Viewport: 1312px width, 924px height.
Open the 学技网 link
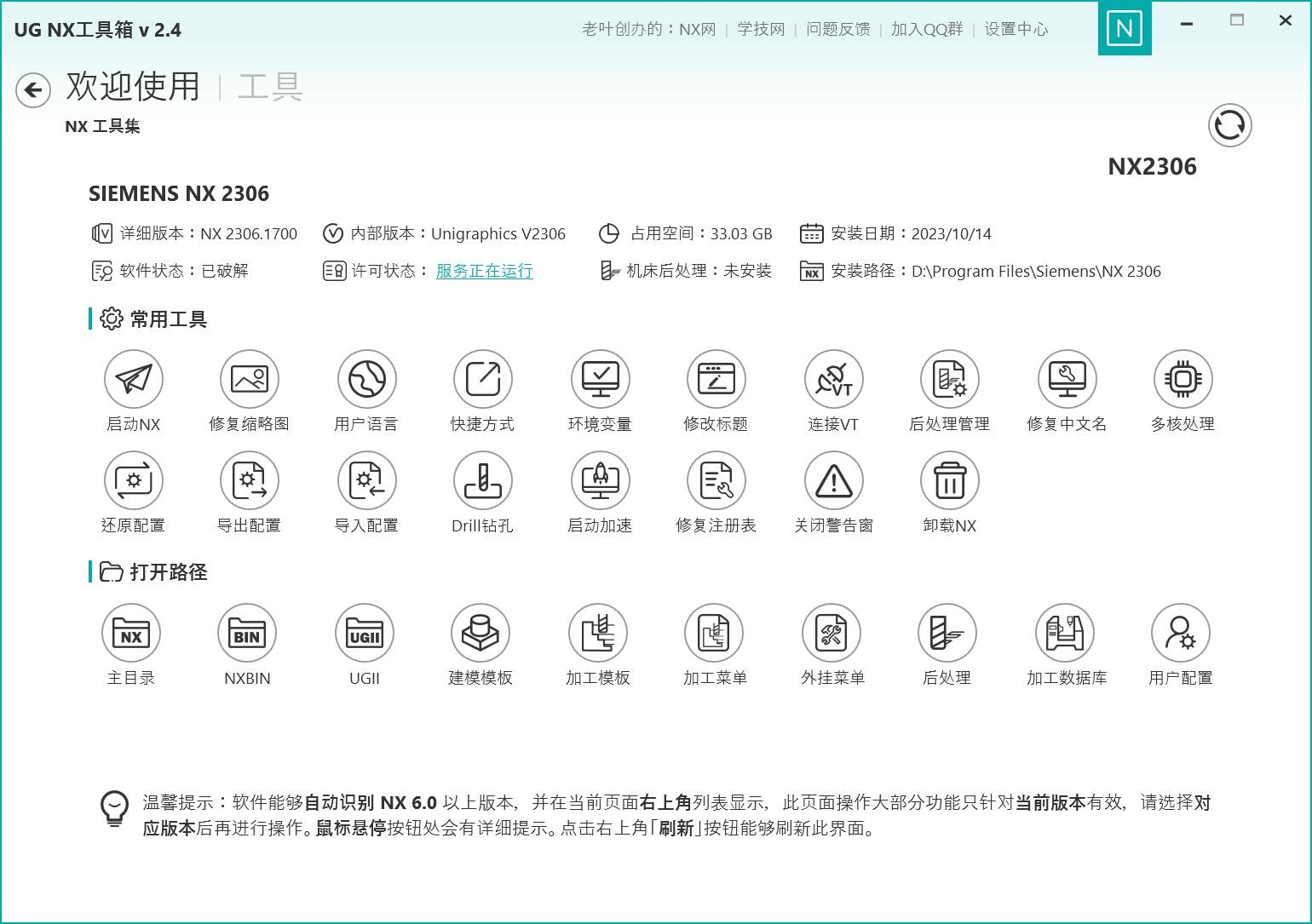tap(761, 29)
